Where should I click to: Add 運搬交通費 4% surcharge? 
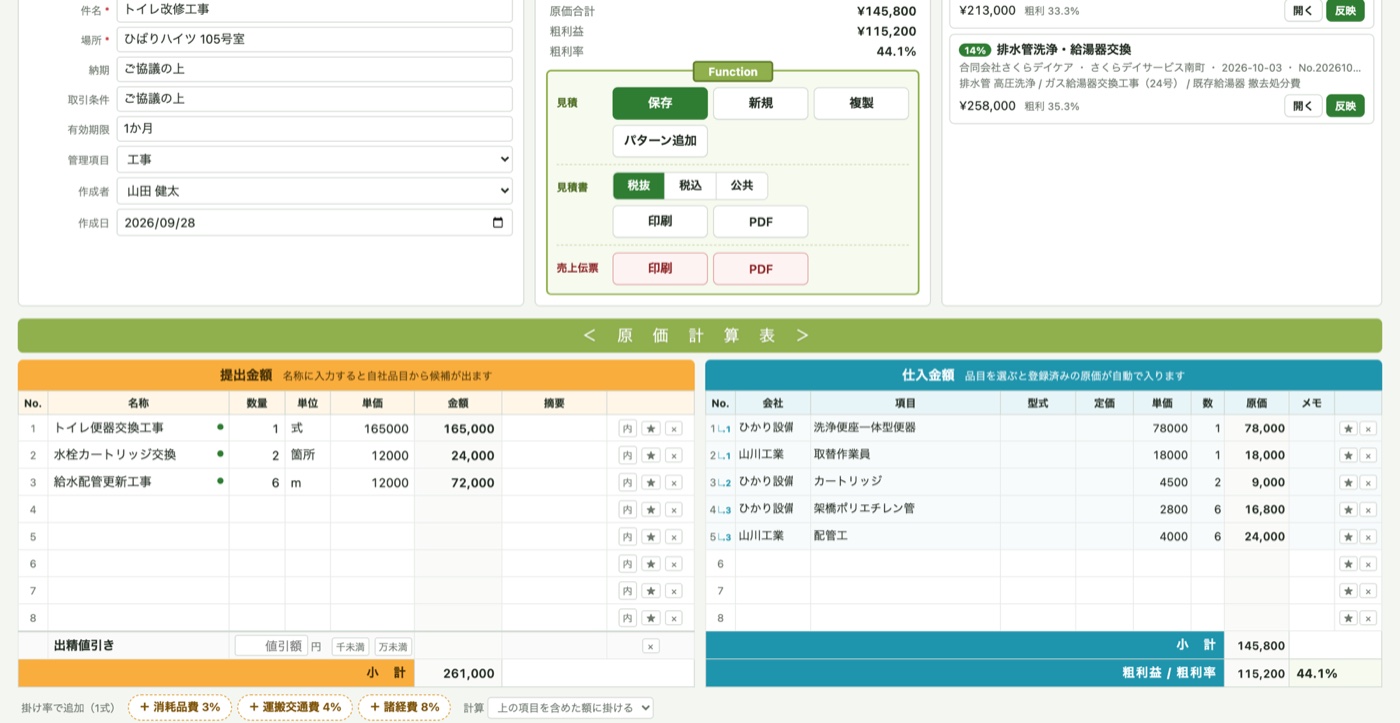coord(295,708)
